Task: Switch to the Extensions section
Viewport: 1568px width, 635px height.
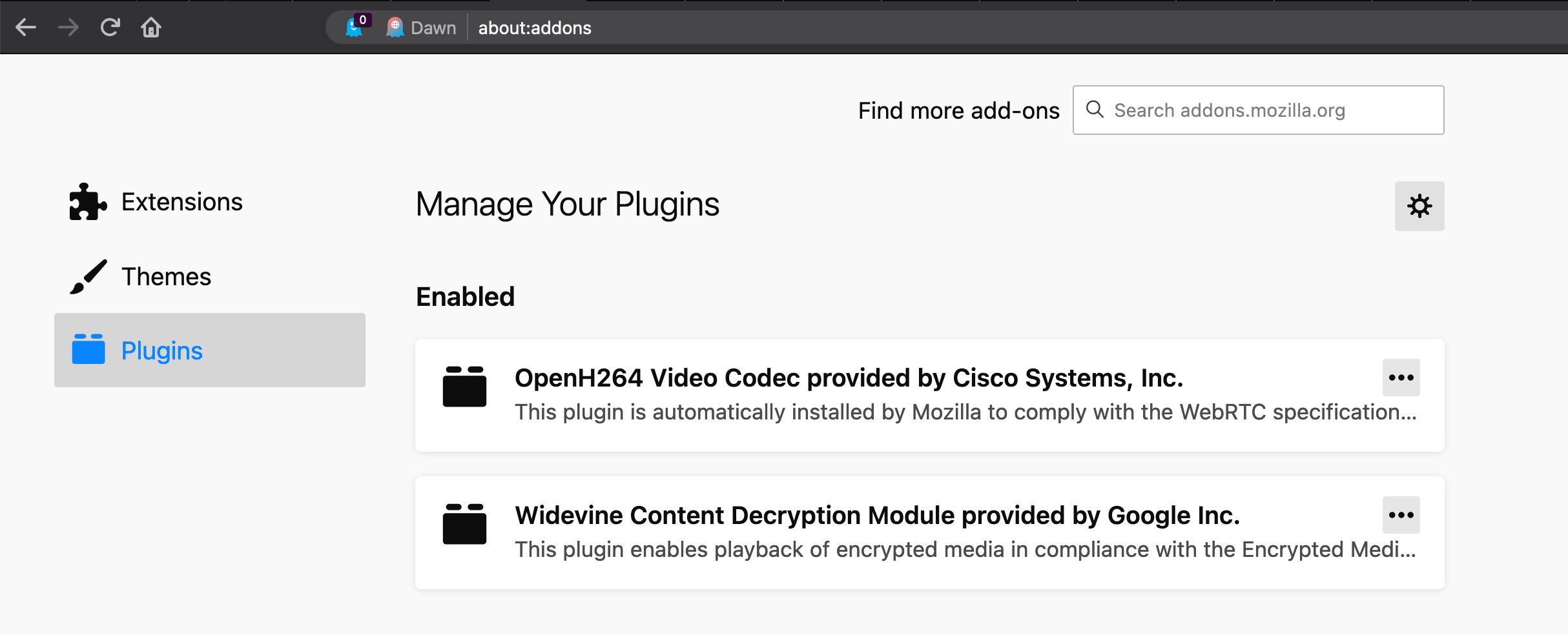Action: point(182,201)
